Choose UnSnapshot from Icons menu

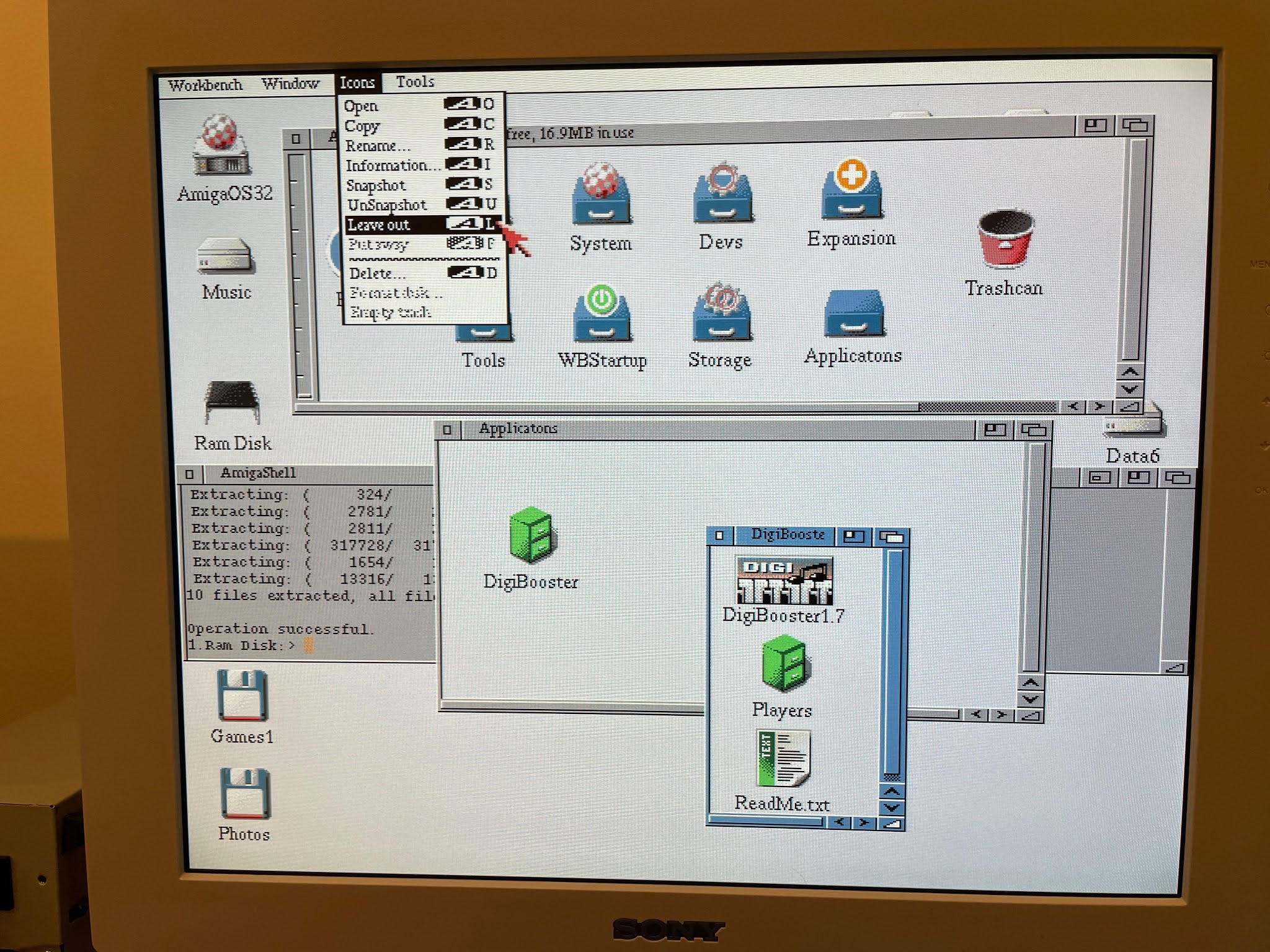click(423, 204)
